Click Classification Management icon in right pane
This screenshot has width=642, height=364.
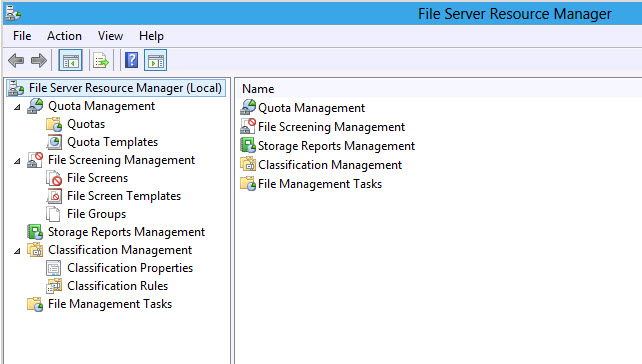tap(248, 164)
